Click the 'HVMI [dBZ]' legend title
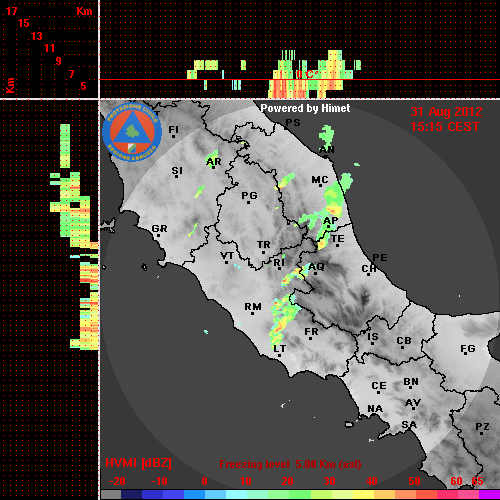Screen dimensions: 500x500 coord(138,463)
